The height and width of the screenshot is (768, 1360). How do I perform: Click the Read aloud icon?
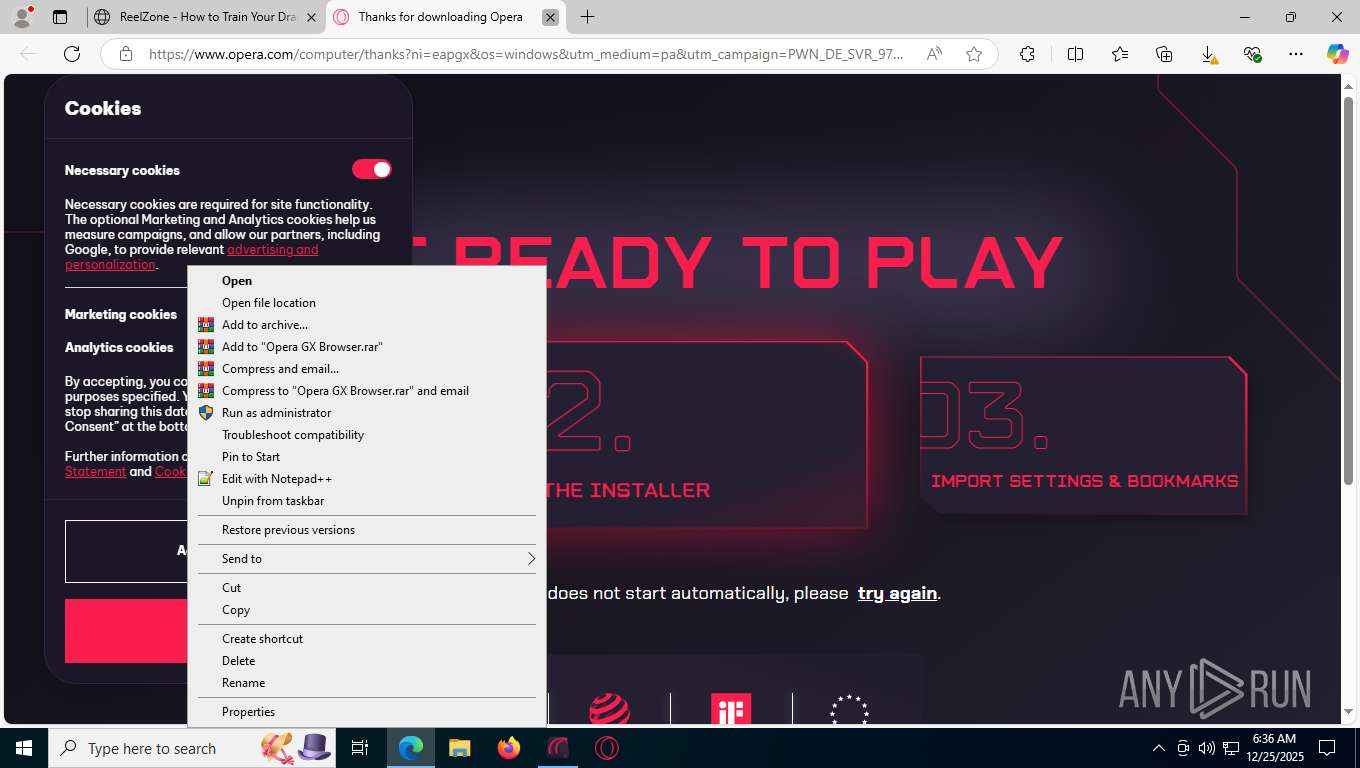(x=934, y=54)
